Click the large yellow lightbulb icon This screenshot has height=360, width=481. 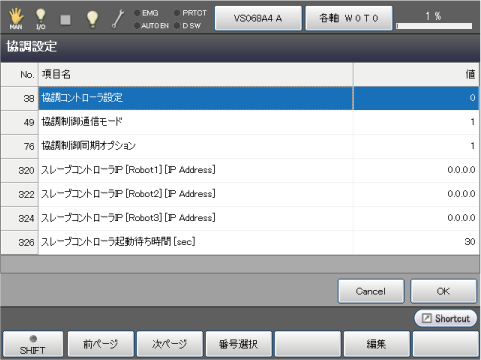(x=92, y=19)
